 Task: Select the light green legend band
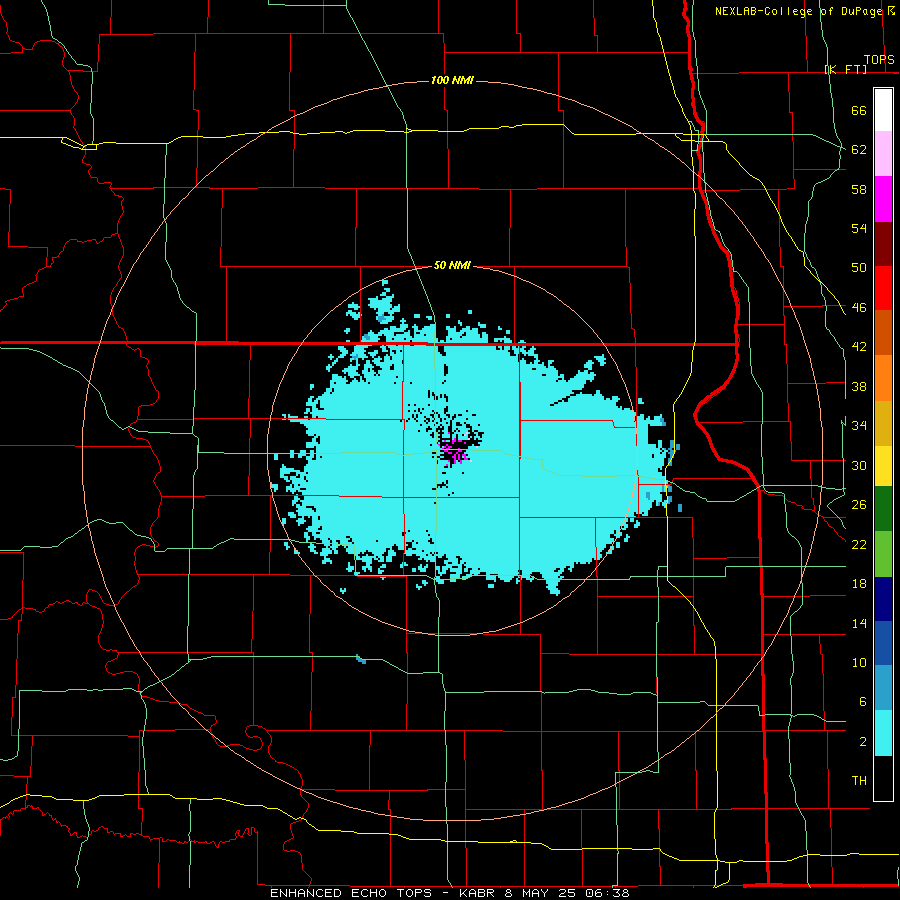click(x=883, y=554)
